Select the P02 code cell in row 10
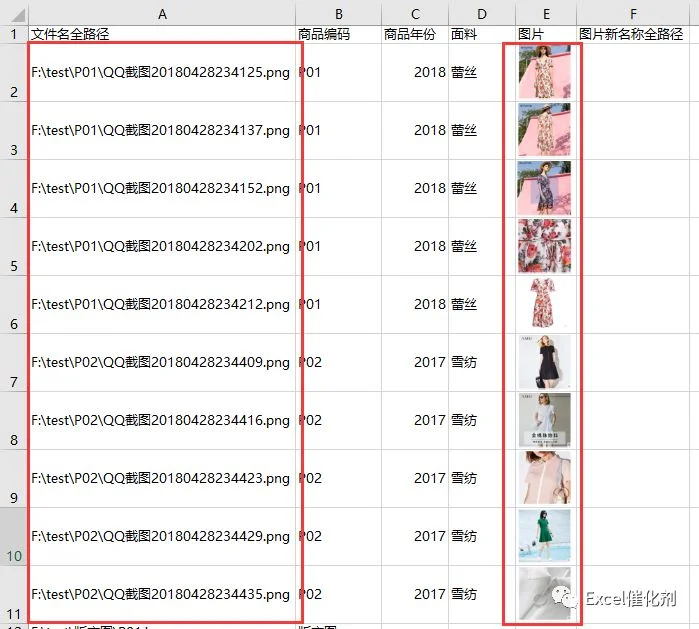 (x=338, y=536)
